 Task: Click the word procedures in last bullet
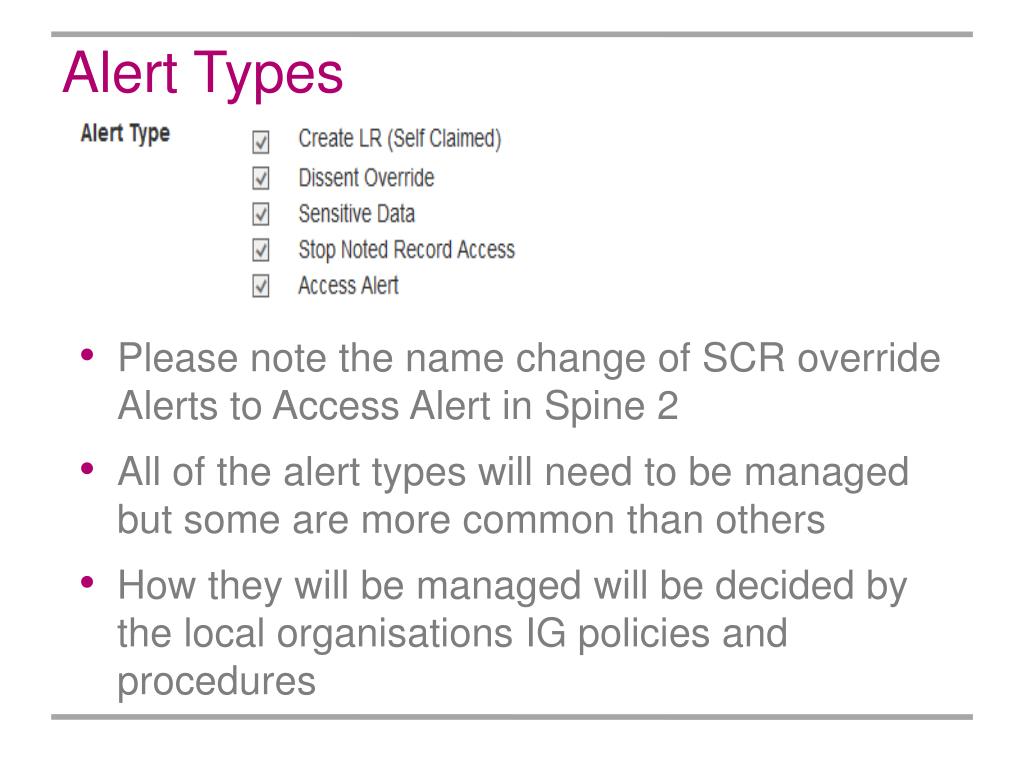coord(216,683)
